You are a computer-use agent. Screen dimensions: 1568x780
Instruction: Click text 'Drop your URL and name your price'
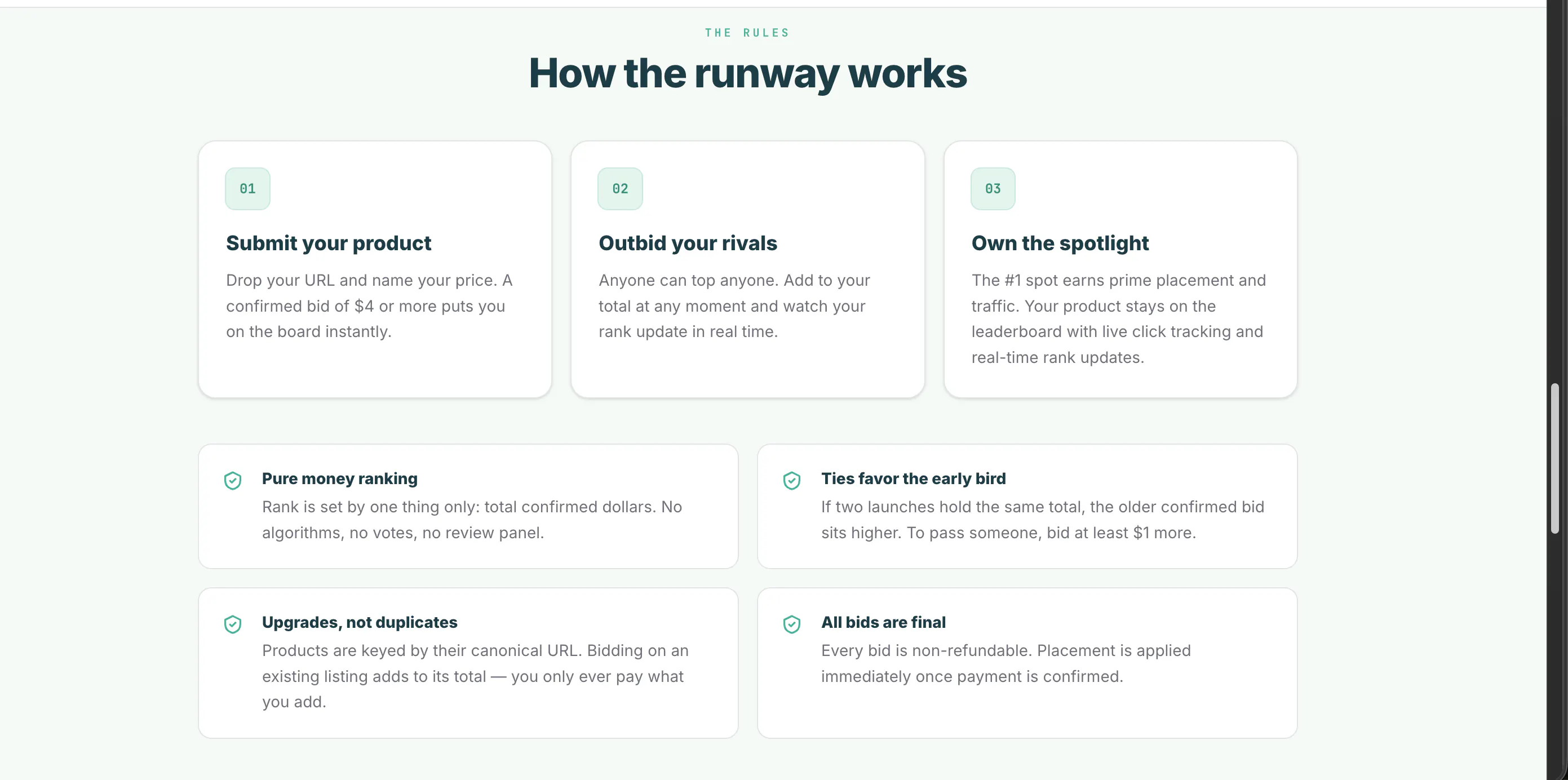coord(361,281)
